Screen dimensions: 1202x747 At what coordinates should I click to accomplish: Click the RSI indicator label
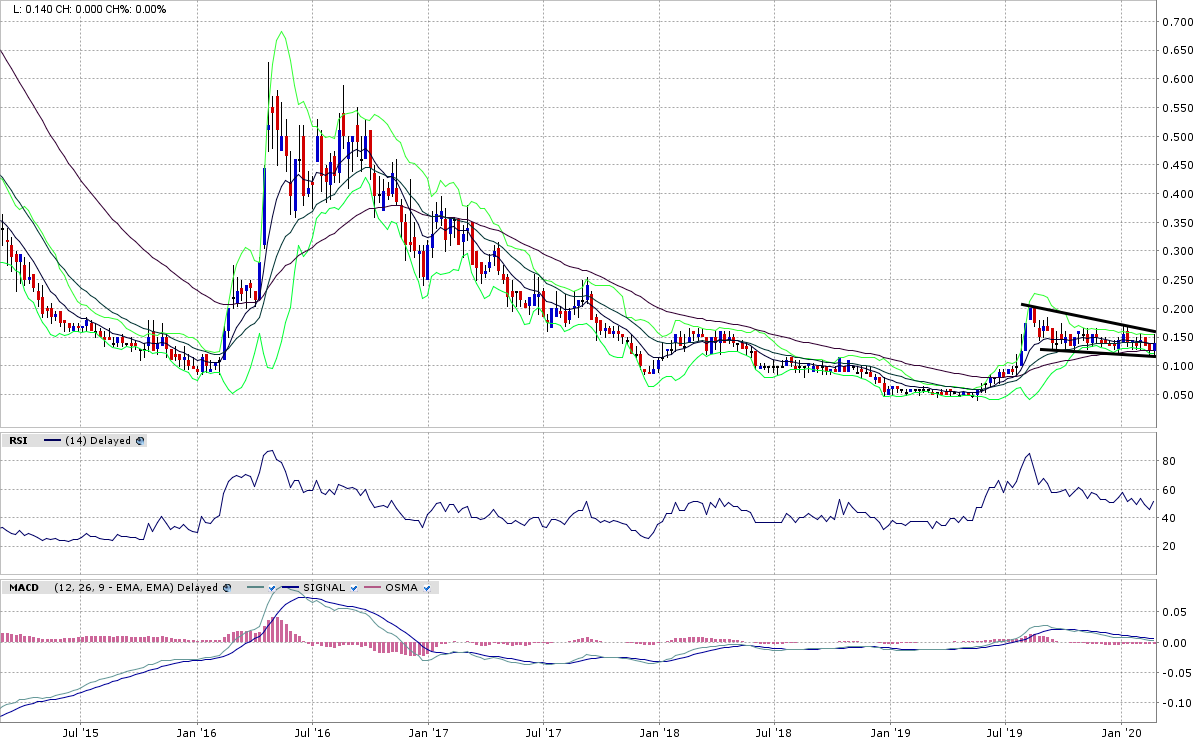coord(17,440)
